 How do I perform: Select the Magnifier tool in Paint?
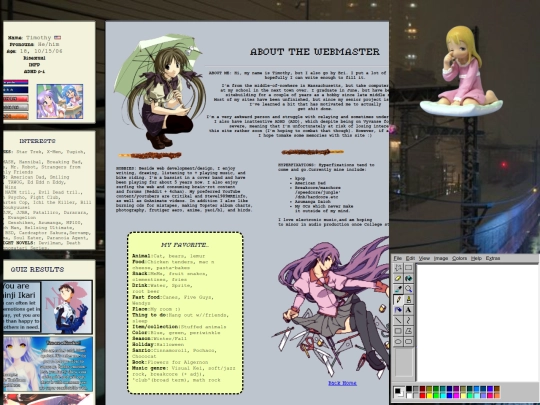point(408,289)
